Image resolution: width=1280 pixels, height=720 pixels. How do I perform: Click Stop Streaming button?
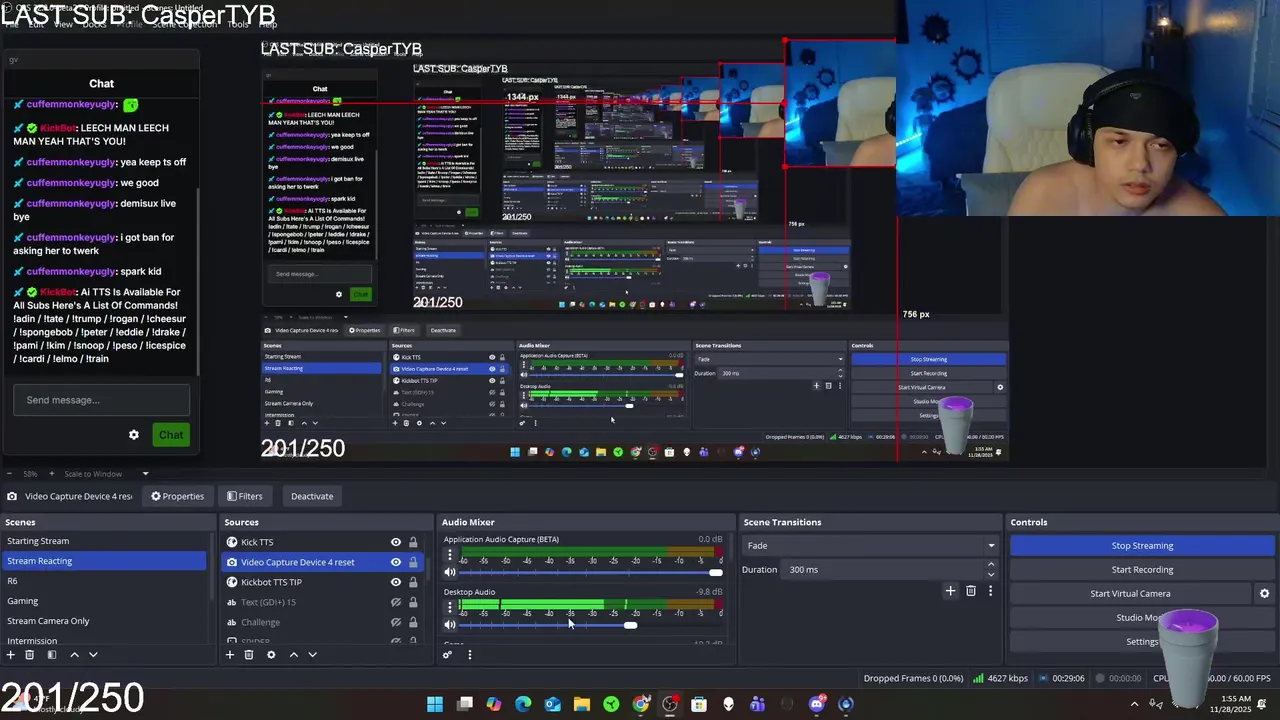coord(1142,546)
